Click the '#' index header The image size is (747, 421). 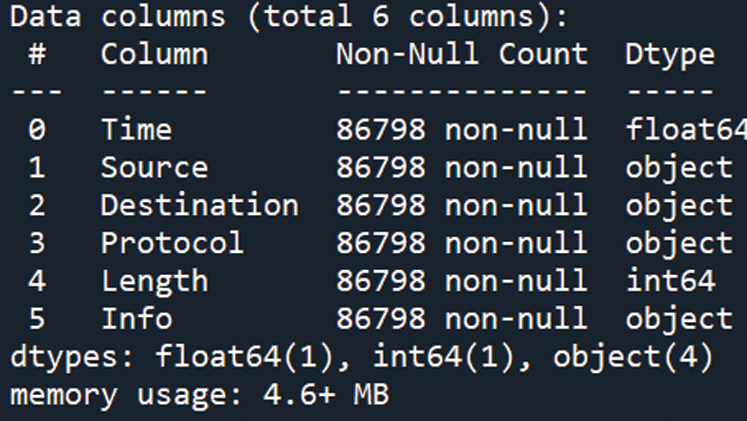pyautogui.click(x=37, y=54)
